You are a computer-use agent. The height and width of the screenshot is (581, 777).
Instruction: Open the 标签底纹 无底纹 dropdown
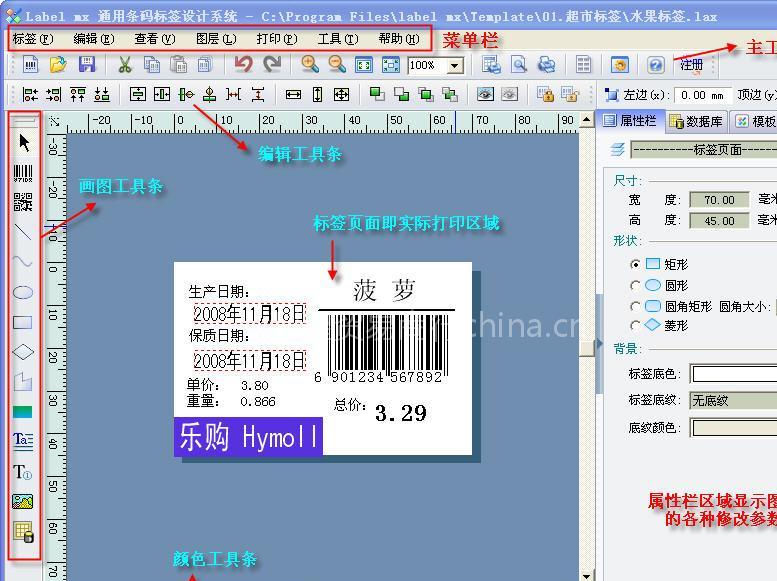coord(733,400)
